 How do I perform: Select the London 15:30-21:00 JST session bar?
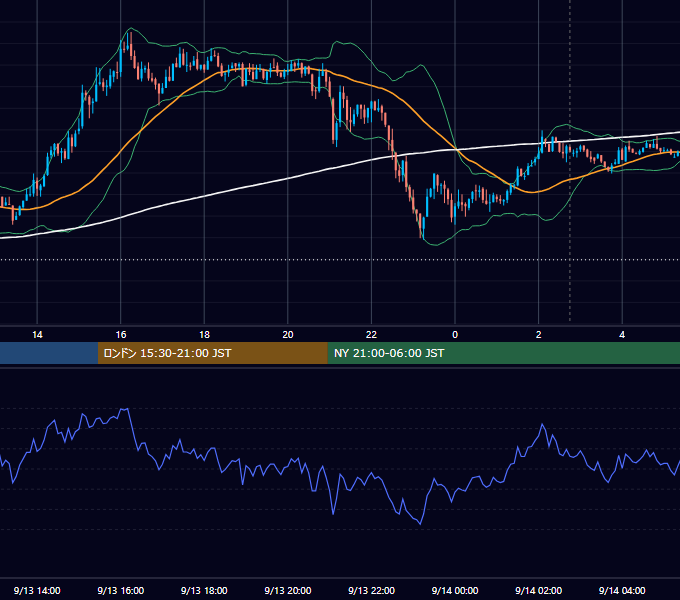click(212, 353)
